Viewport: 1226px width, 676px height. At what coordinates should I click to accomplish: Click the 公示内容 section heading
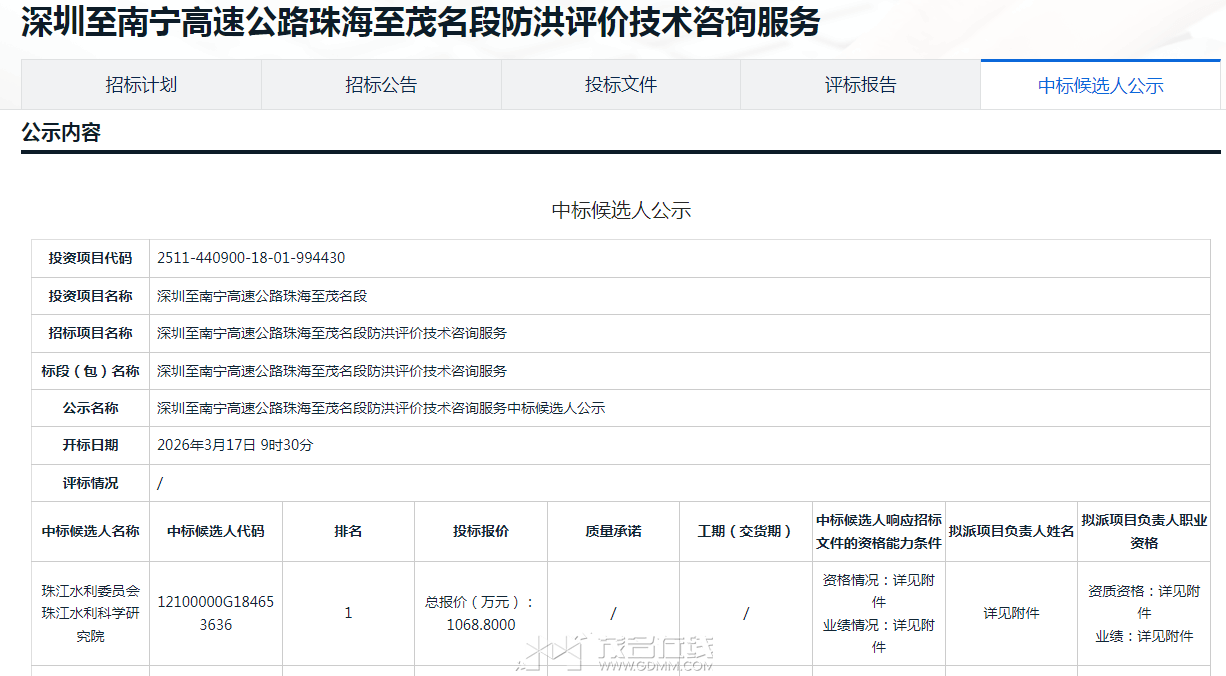[x=61, y=133]
